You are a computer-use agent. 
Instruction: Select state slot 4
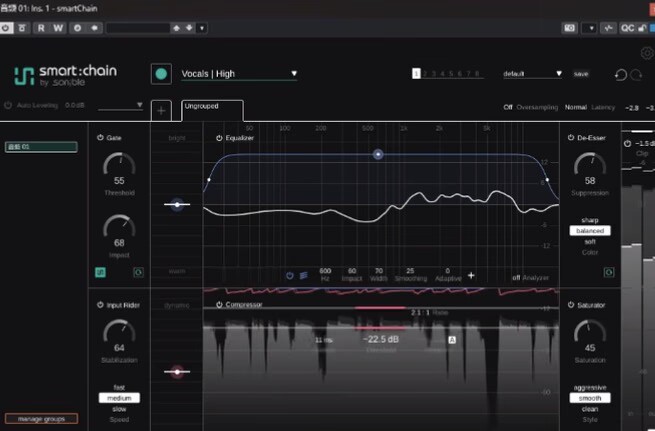click(x=442, y=74)
